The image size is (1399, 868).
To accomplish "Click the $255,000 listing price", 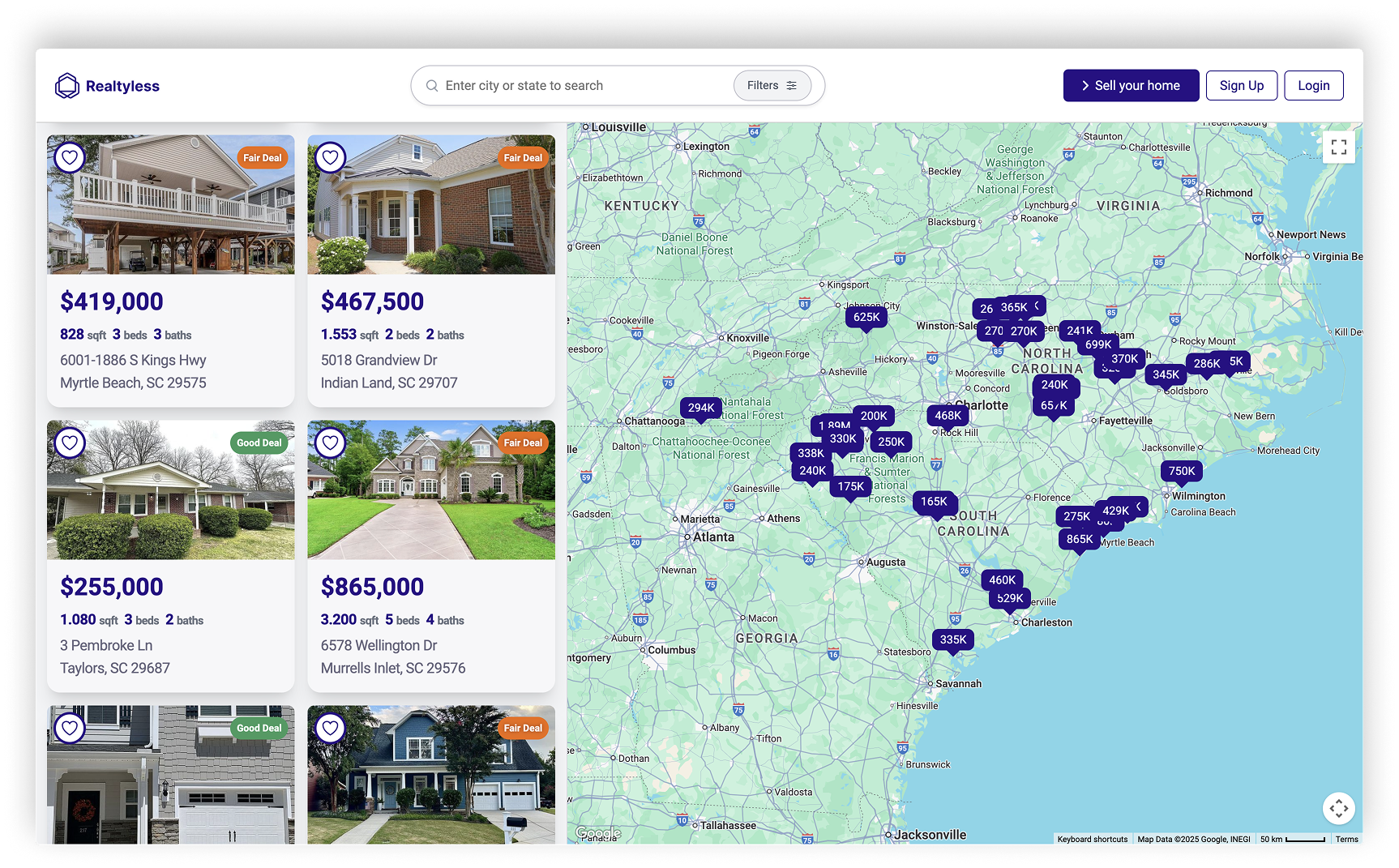I will (x=112, y=588).
